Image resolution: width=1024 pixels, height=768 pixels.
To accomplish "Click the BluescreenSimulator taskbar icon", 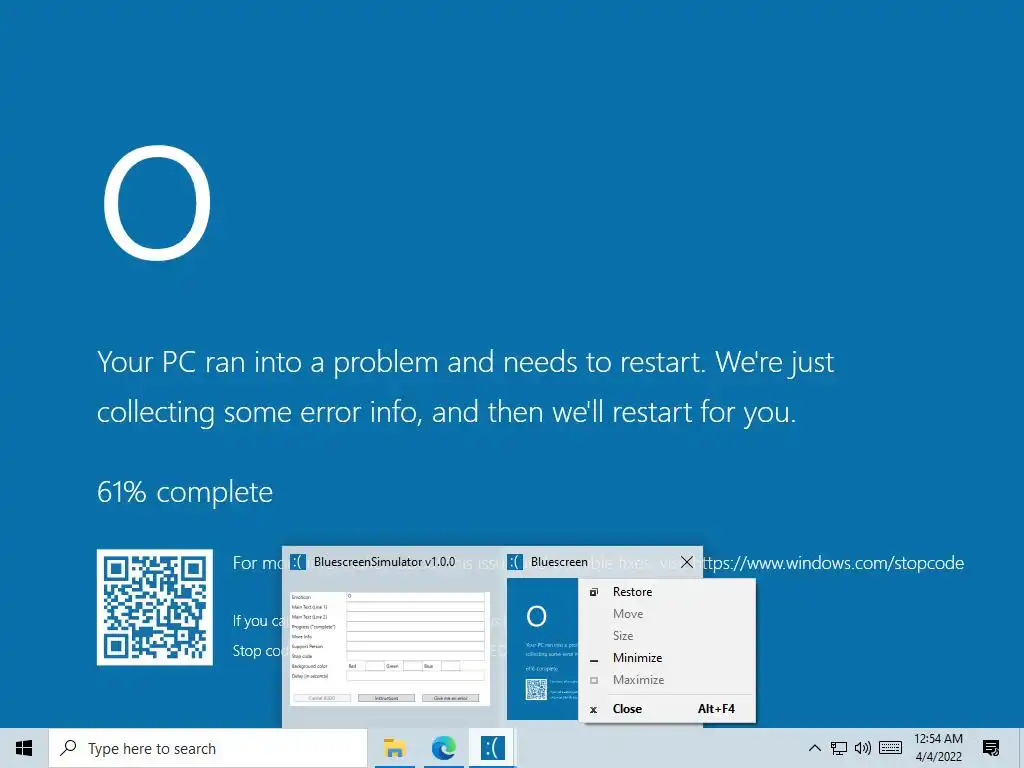I will [x=492, y=748].
